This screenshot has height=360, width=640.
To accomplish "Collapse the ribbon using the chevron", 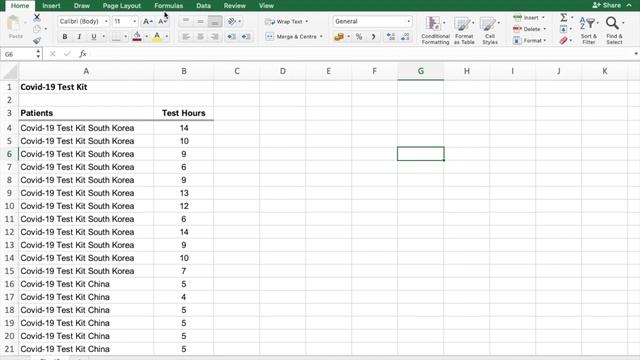I will coord(629,5).
